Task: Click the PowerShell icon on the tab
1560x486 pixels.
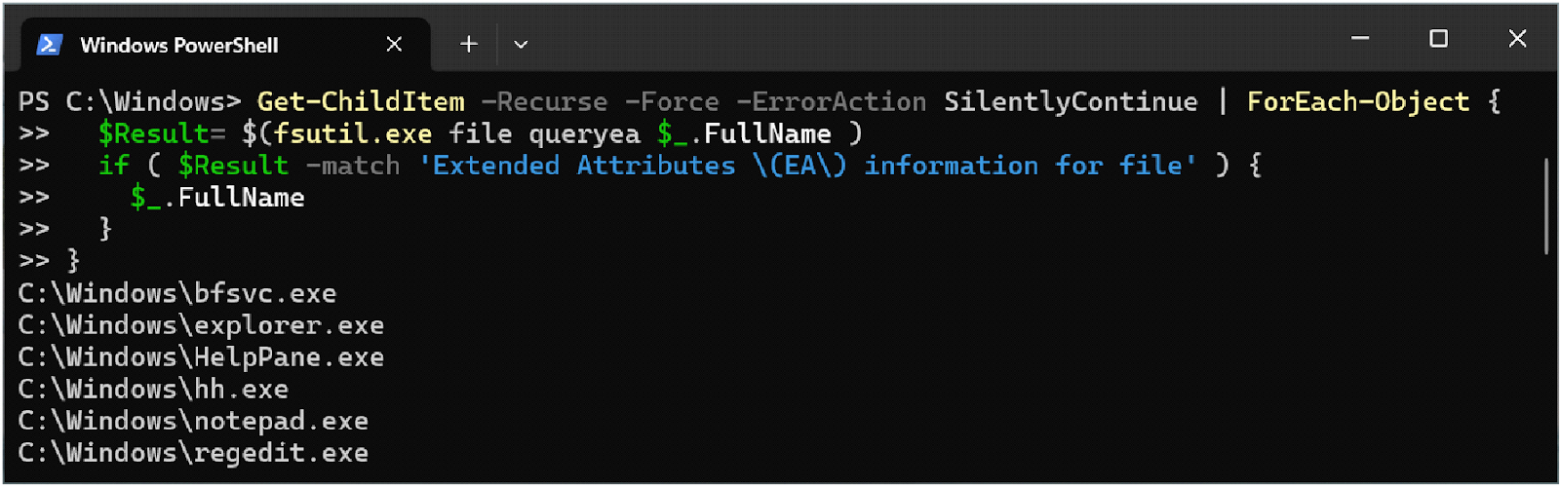Action: click(x=50, y=45)
